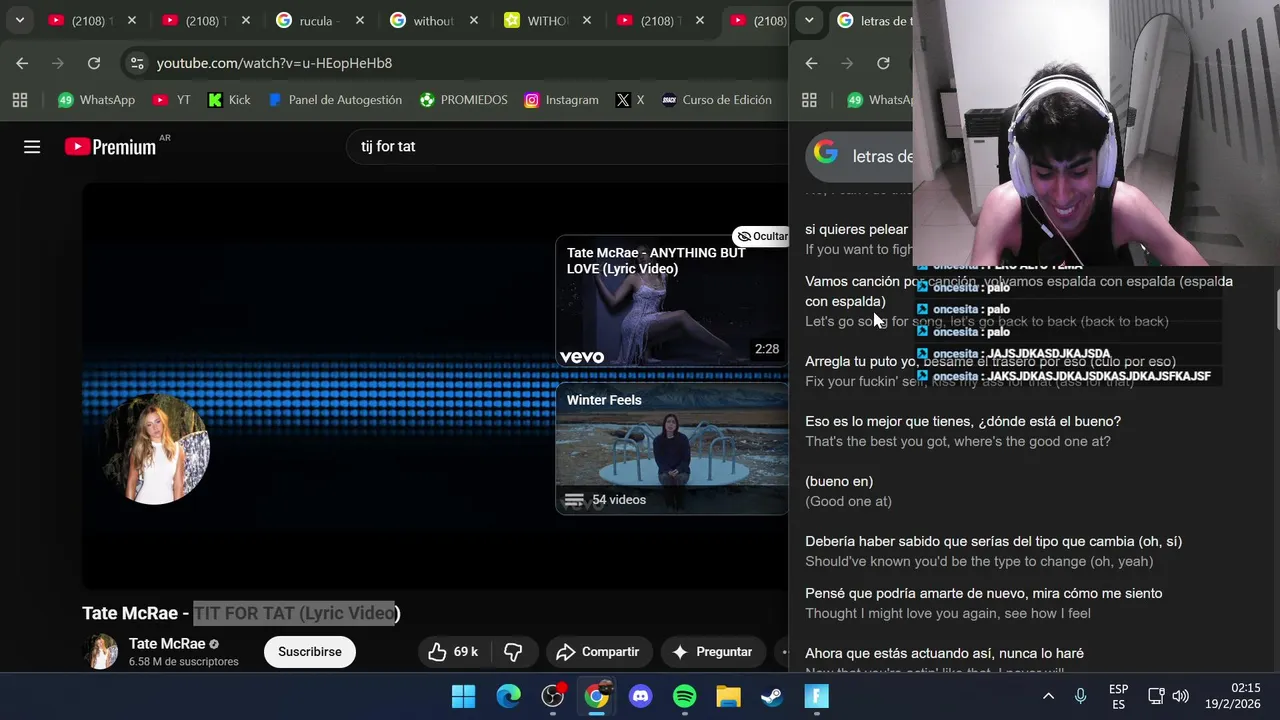Share the video with Compartir
Image resolution: width=1280 pixels, height=720 pixels.
click(x=597, y=652)
